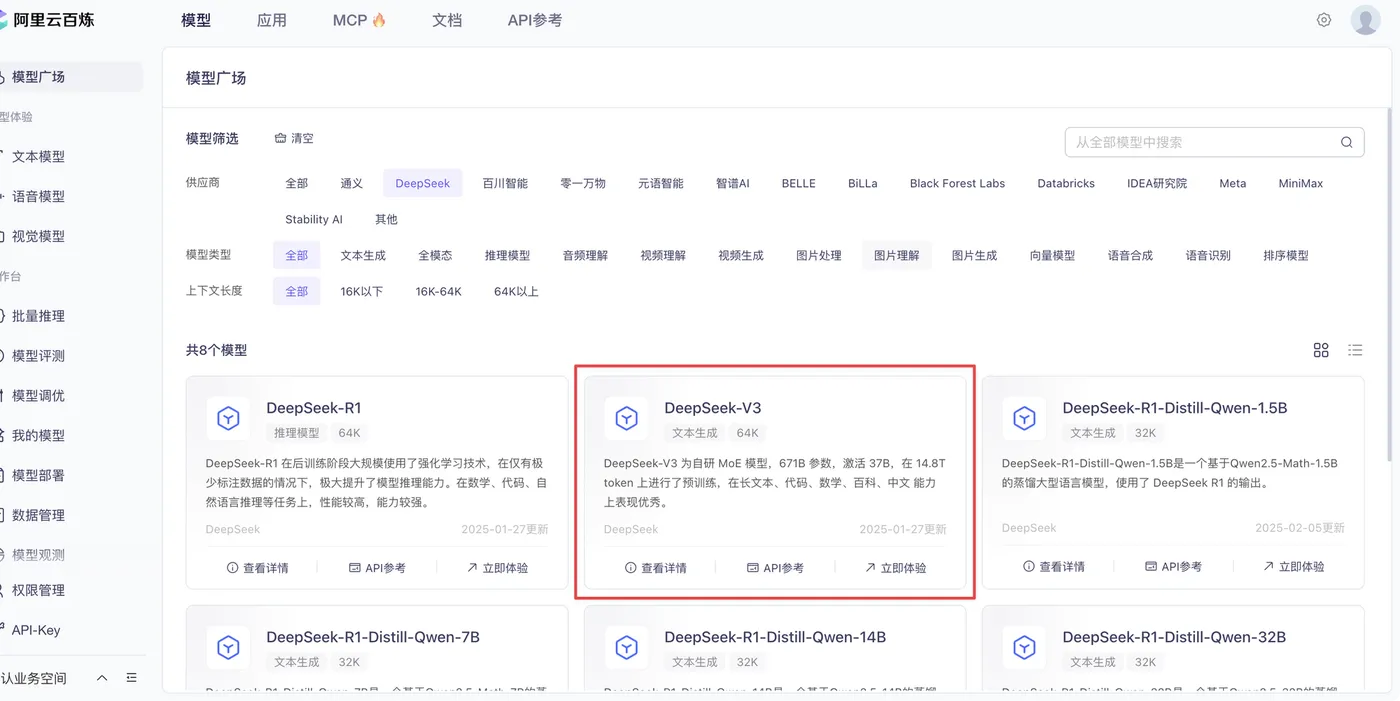Filter supplier by 智谱AI

[x=733, y=183]
